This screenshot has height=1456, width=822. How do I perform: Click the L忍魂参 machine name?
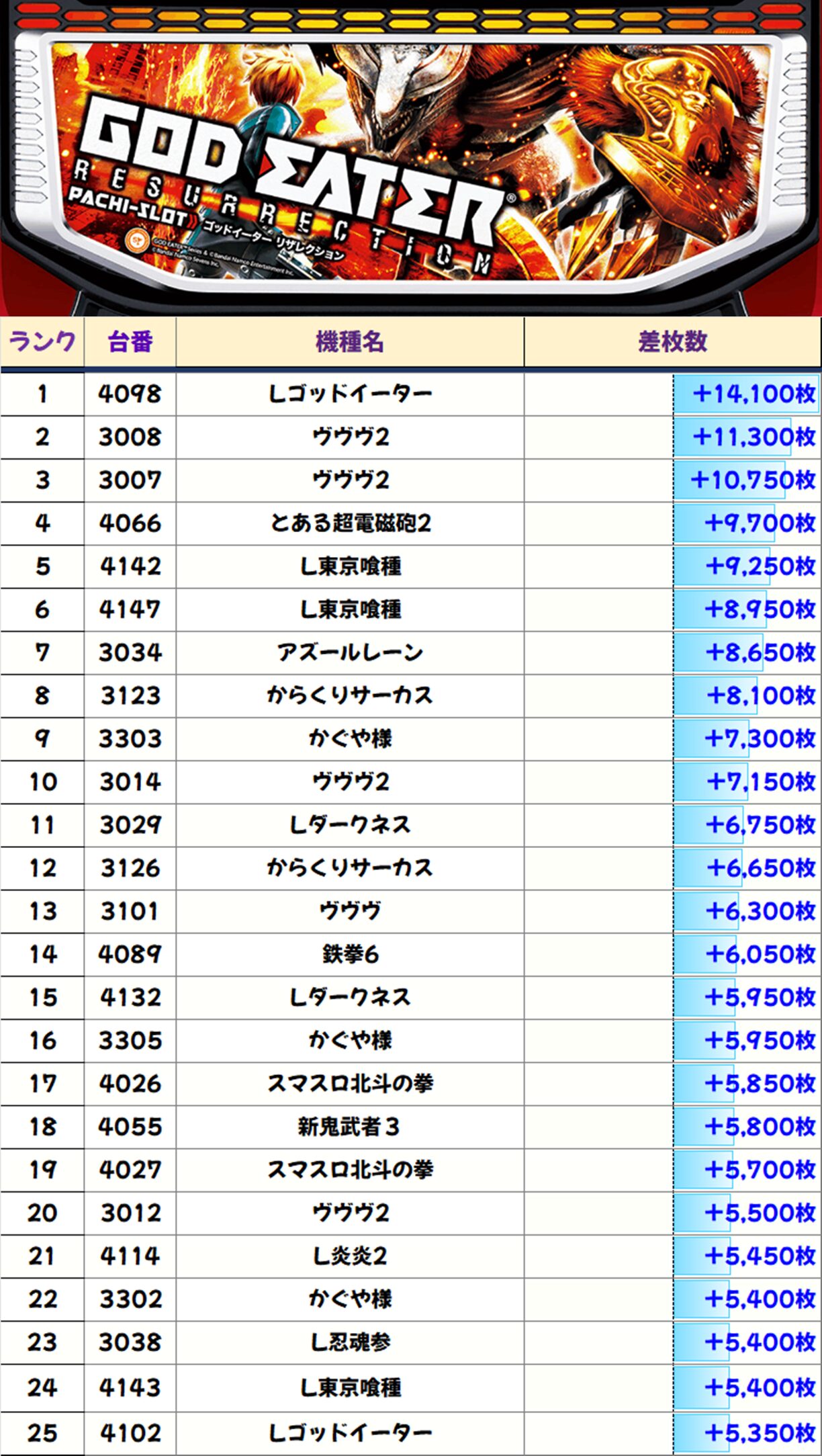coord(349,1342)
